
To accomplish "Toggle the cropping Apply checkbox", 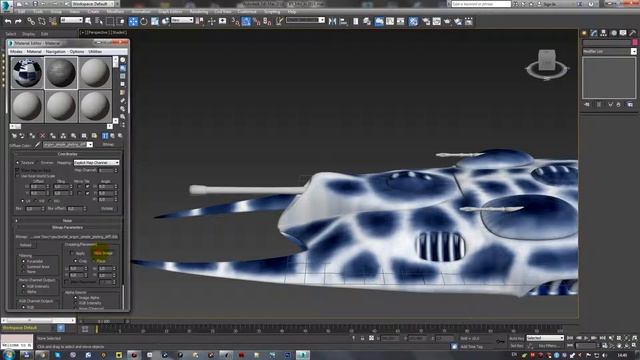I will tap(72, 253).
